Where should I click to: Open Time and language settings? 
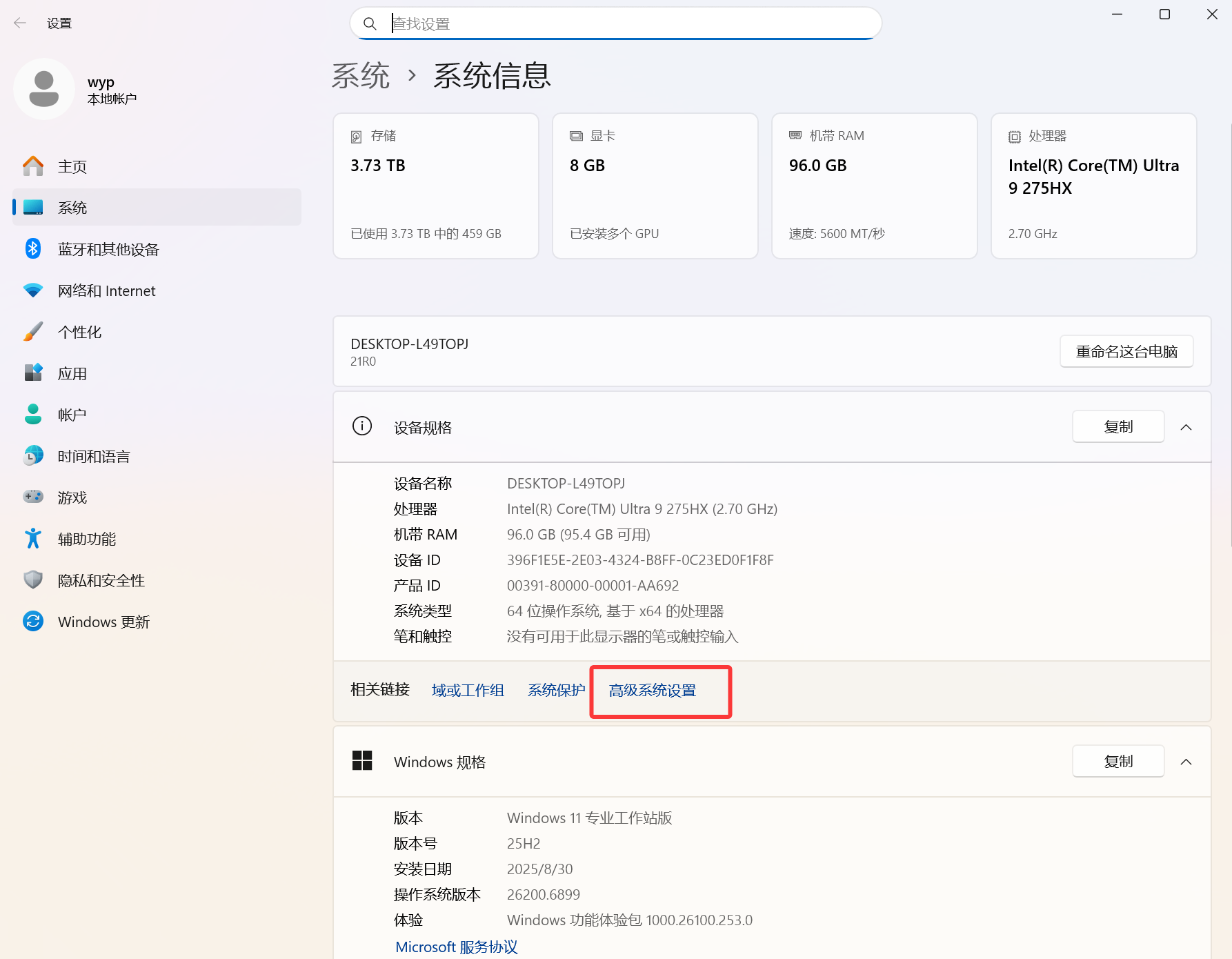pos(94,456)
